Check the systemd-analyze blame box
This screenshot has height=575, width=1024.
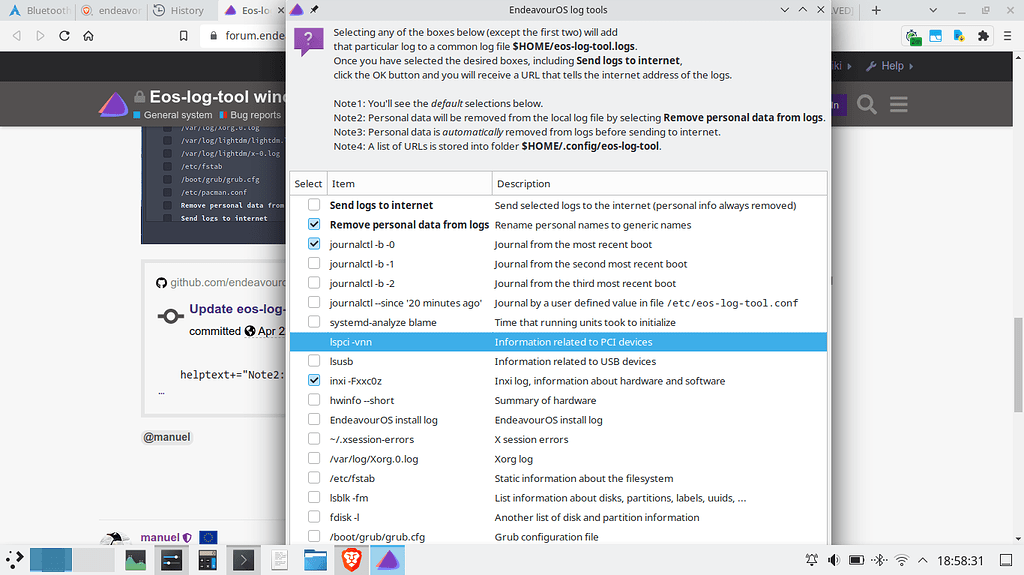pyautogui.click(x=314, y=322)
